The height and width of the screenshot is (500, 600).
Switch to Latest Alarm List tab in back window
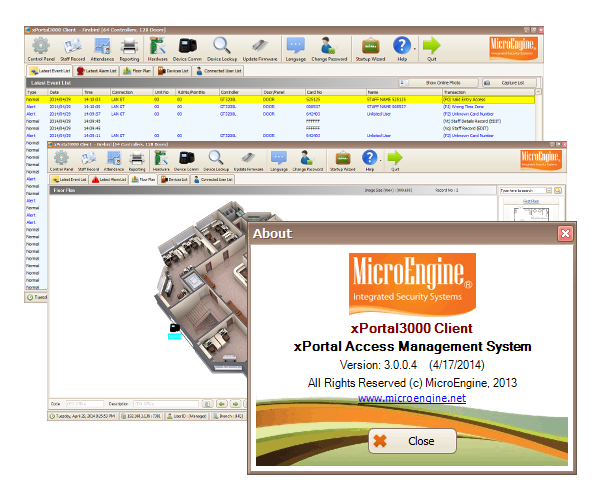point(97,71)
